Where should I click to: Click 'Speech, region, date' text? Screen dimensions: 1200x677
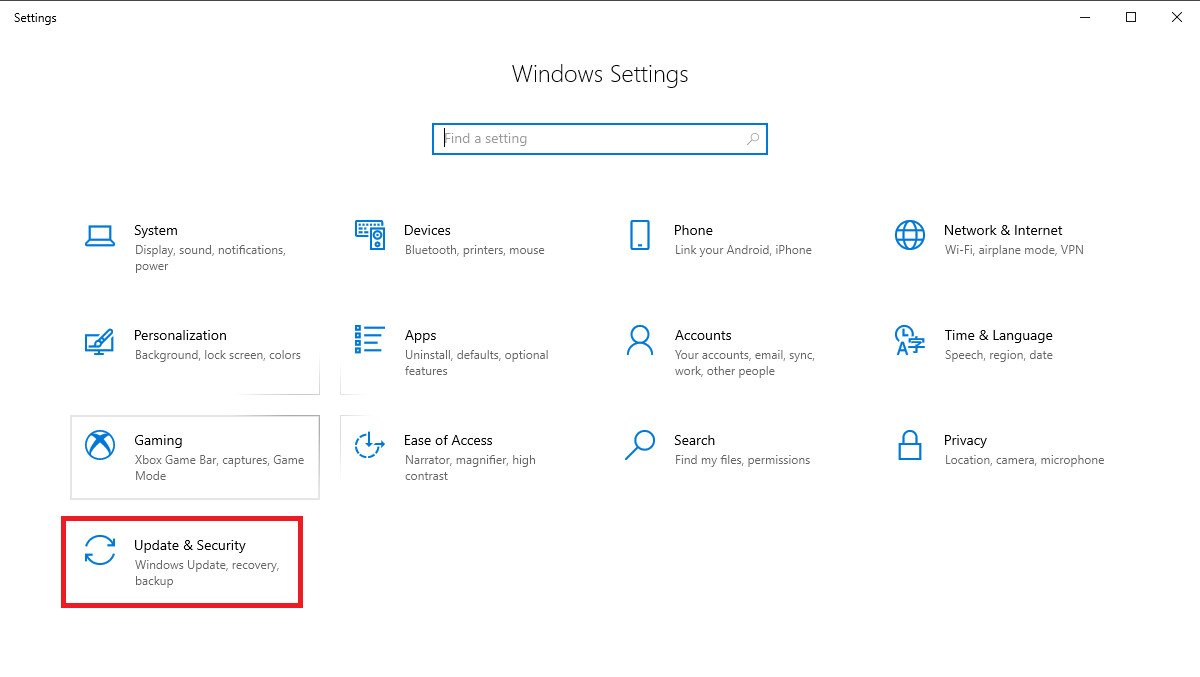[999, 355]
